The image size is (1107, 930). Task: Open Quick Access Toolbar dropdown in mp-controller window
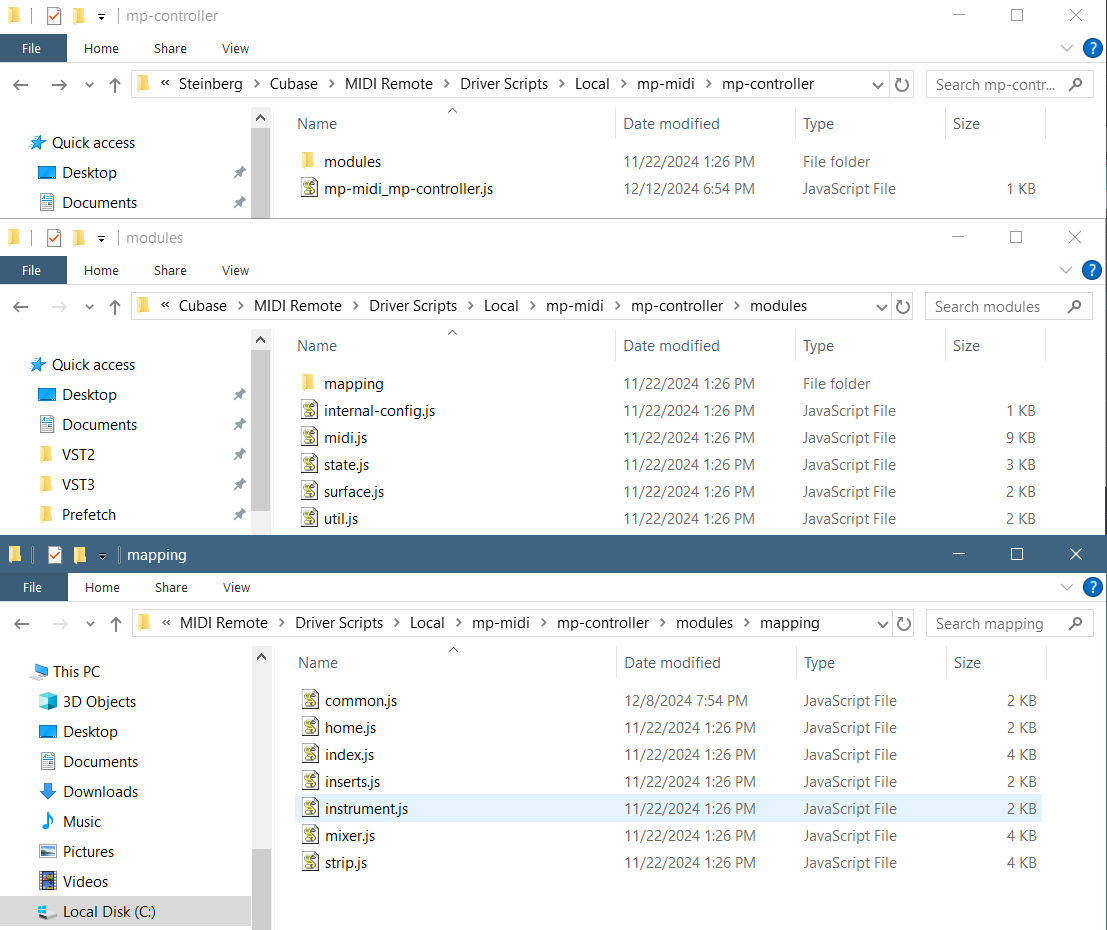[x=102, y=17]
